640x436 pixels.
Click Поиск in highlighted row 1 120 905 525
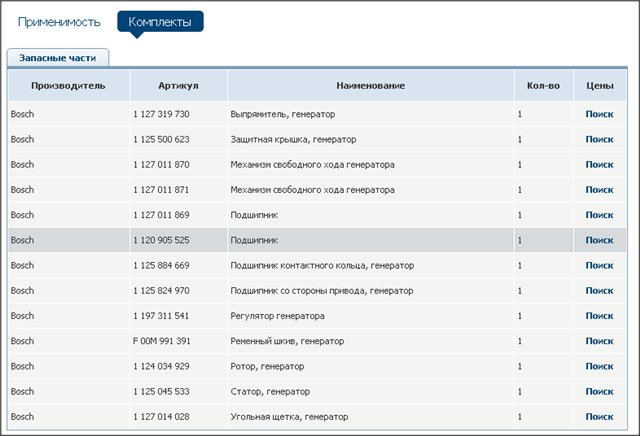coord(599,240)
